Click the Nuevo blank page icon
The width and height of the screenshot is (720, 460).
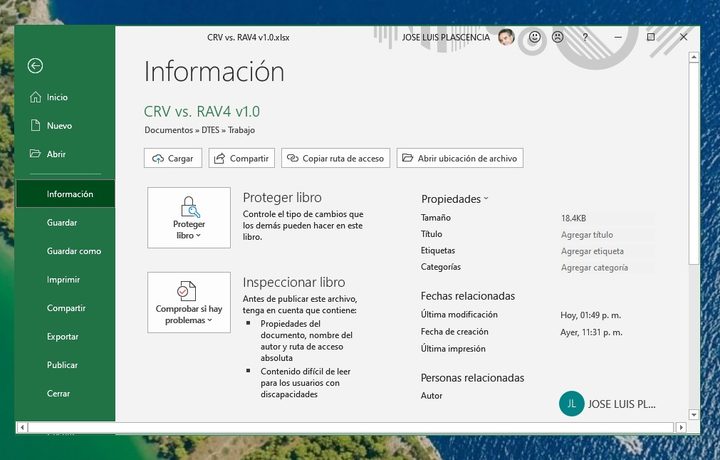click(35, 125)
